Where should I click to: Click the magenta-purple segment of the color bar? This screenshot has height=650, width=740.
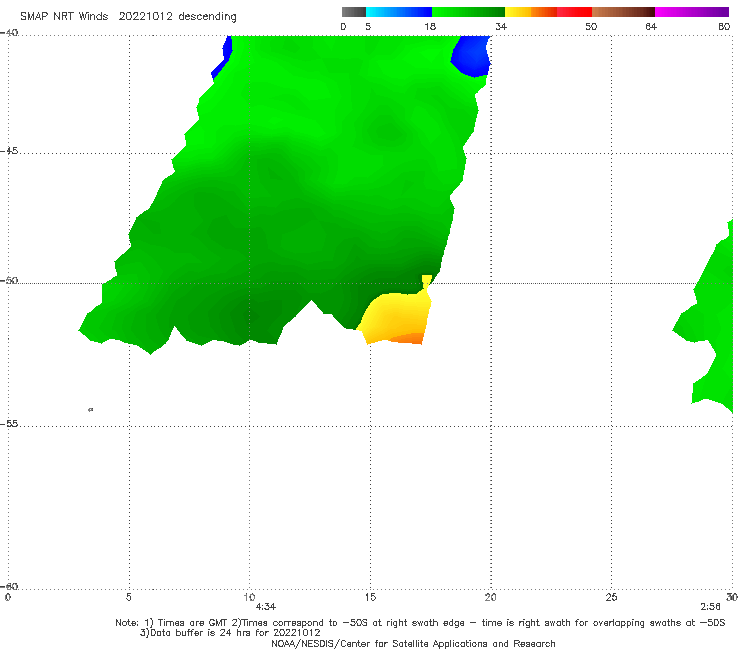point(692,12)
